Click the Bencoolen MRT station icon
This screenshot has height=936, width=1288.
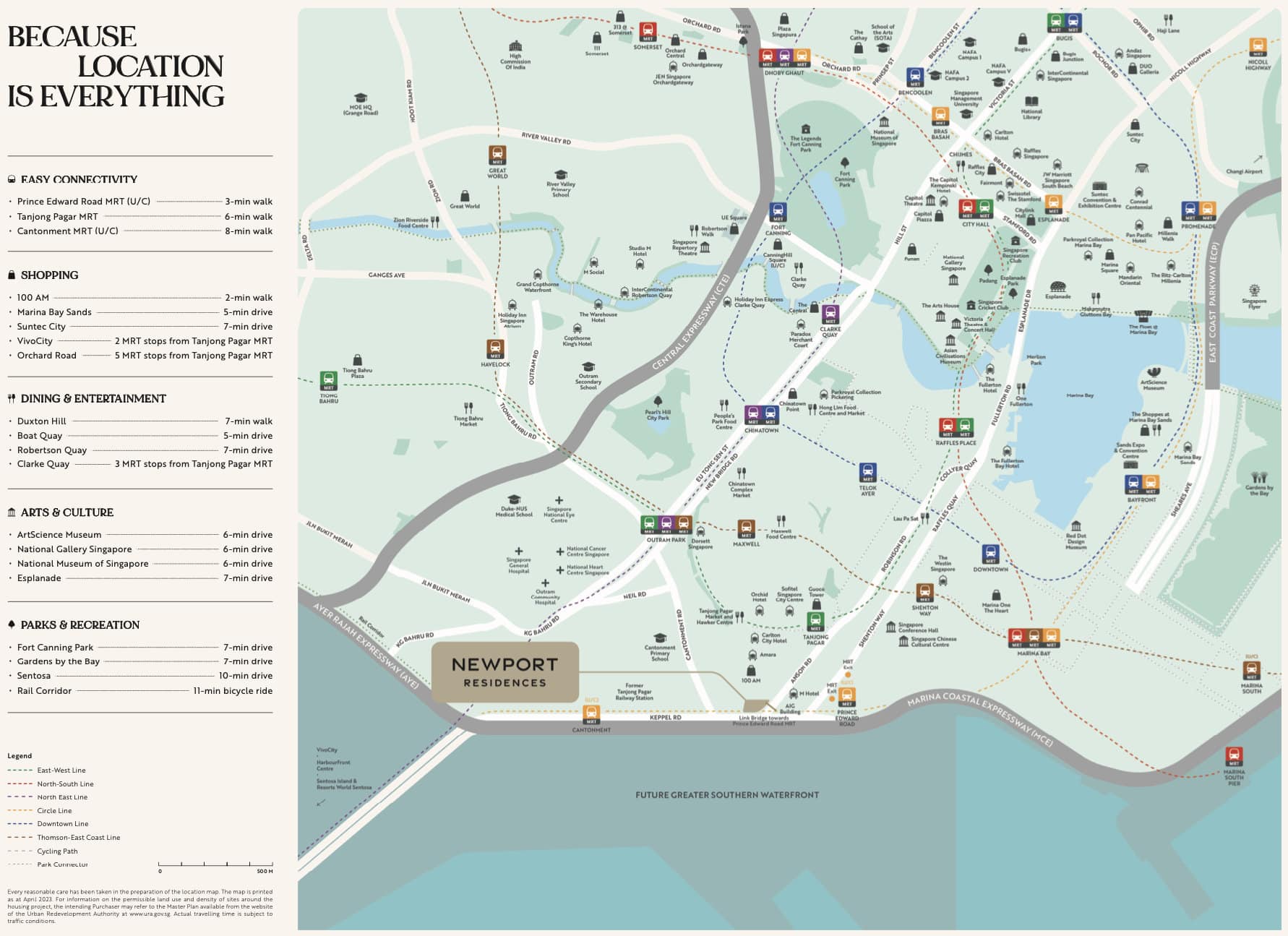(915, 77)
